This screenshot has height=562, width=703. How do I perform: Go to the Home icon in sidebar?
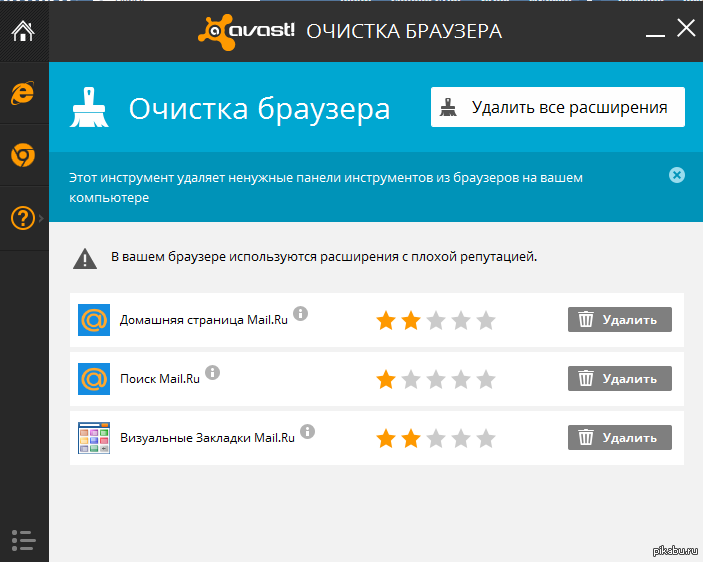pos(23,31)
